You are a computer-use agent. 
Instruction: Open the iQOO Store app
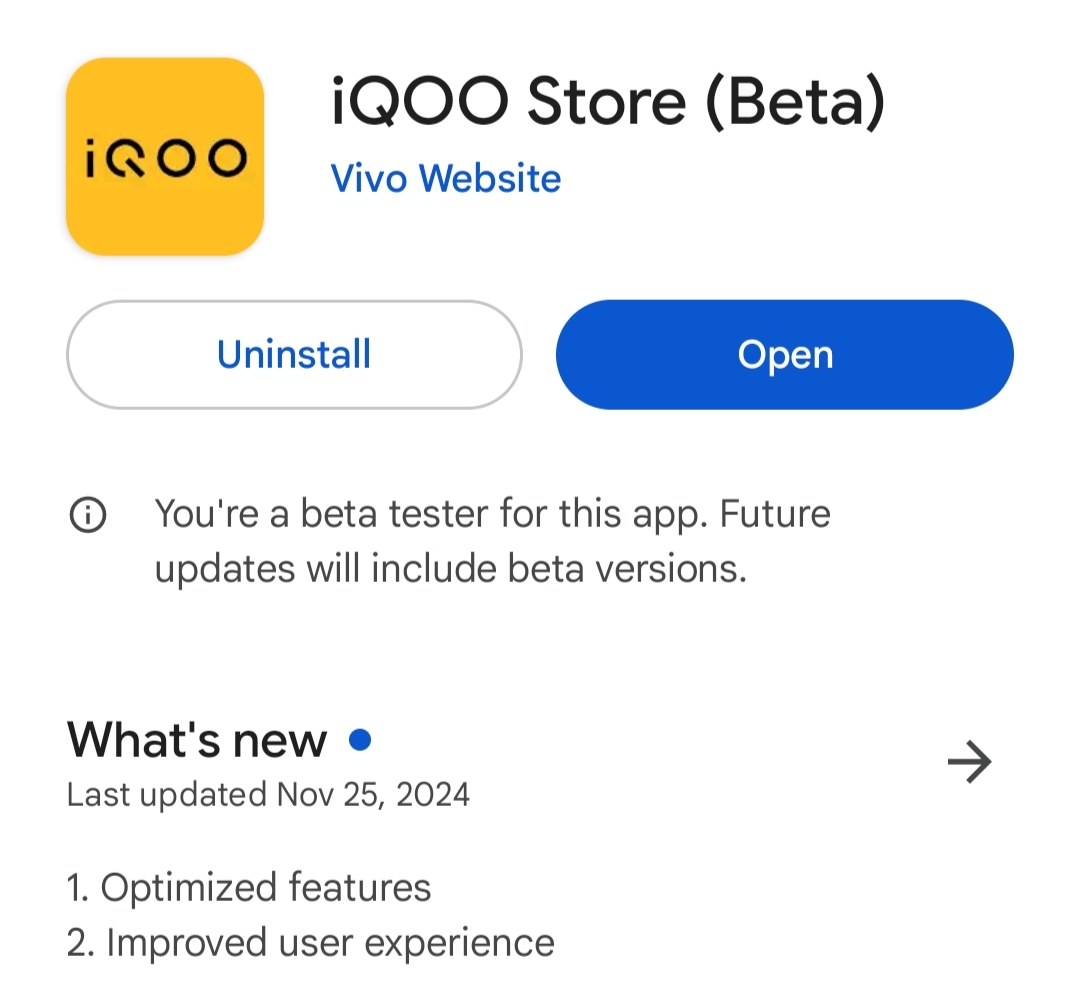(x=785, y=354)
